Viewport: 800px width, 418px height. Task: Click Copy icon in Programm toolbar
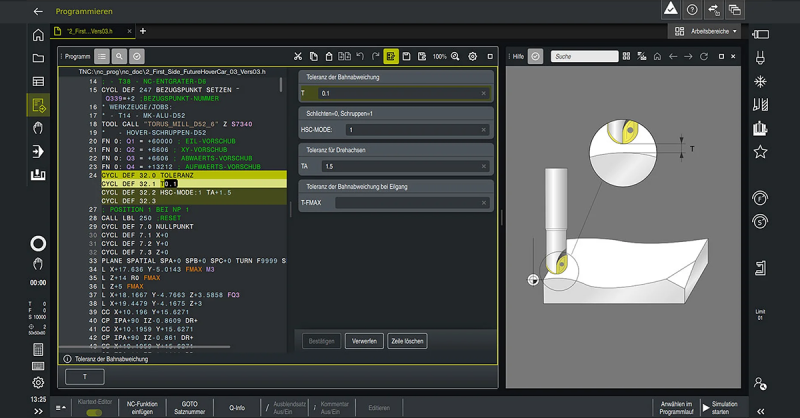point(314,56)
